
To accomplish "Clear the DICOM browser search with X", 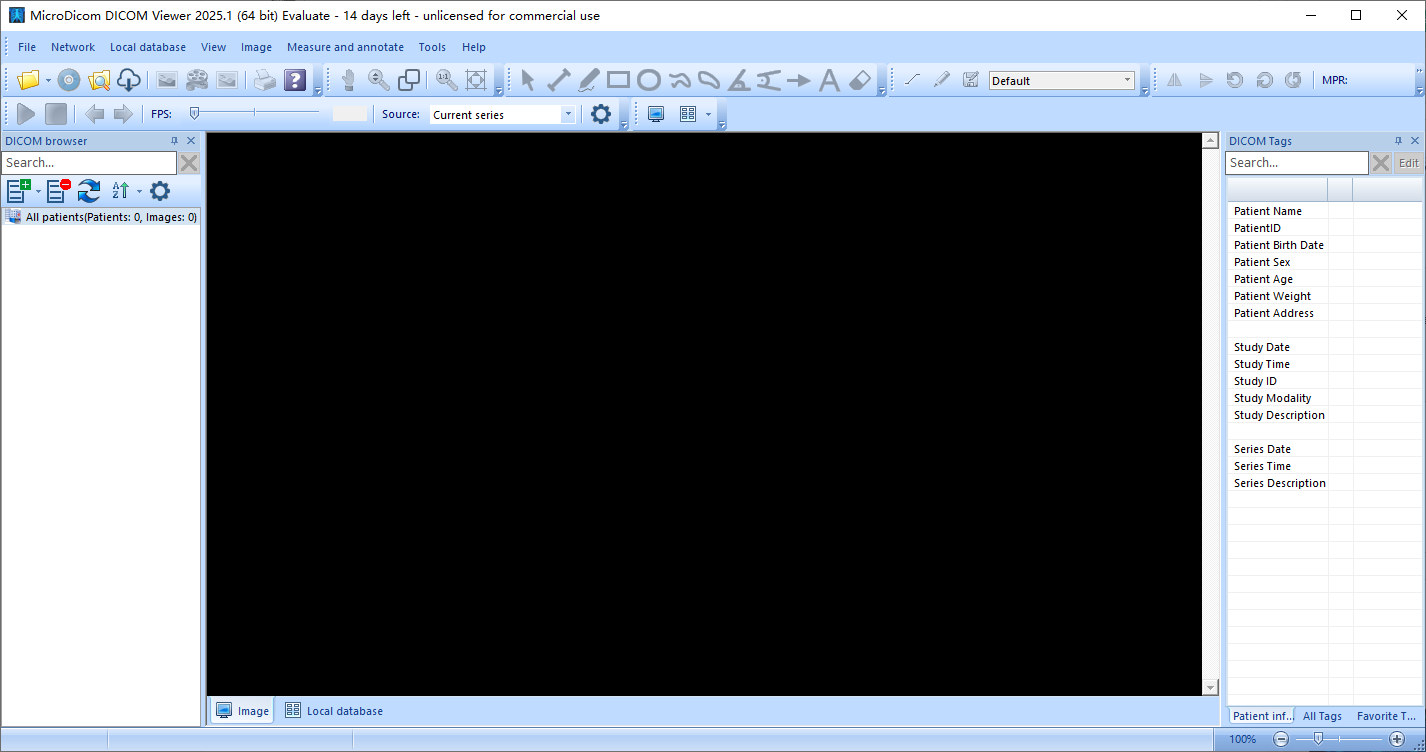I will tap(189, 163).
